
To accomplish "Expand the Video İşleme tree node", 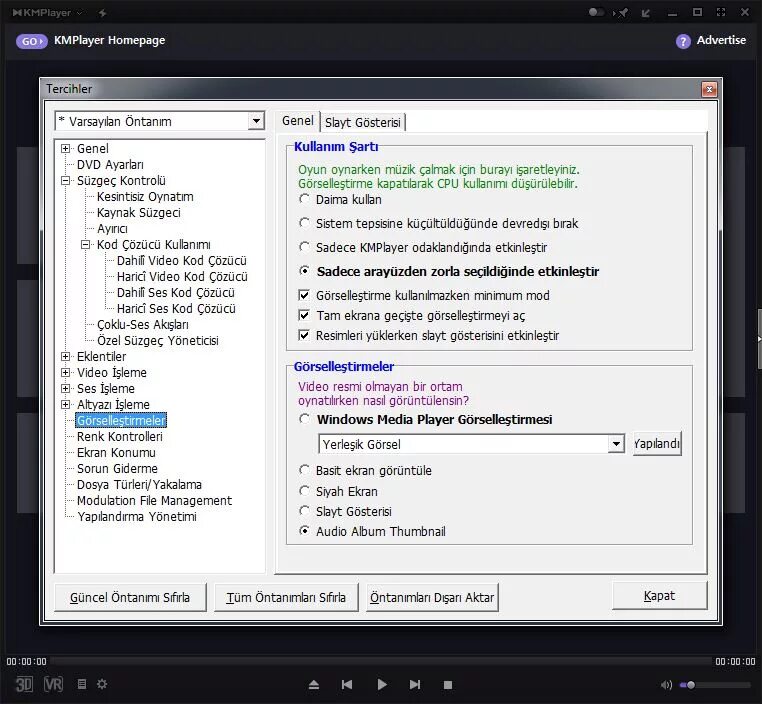I will [65, 373].
